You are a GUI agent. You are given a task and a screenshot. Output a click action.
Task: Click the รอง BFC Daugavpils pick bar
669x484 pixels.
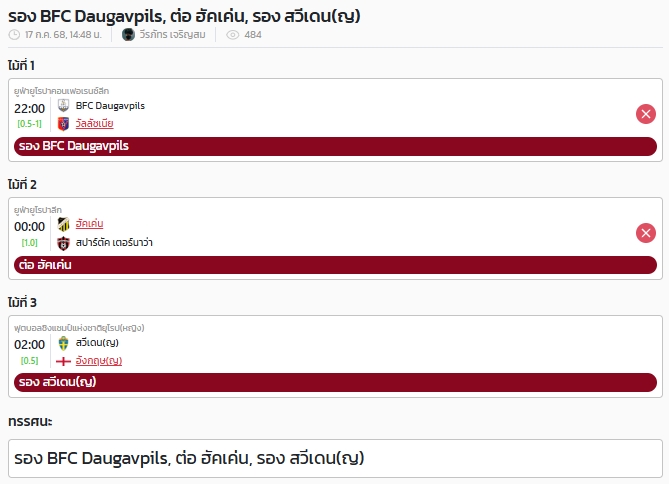coord(335,146)
